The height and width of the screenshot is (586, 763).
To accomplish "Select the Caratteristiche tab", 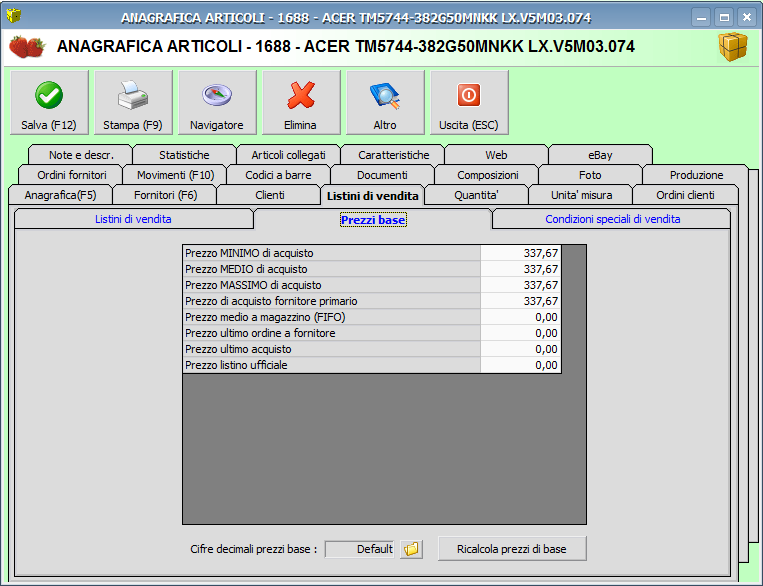I will [393, 155].
